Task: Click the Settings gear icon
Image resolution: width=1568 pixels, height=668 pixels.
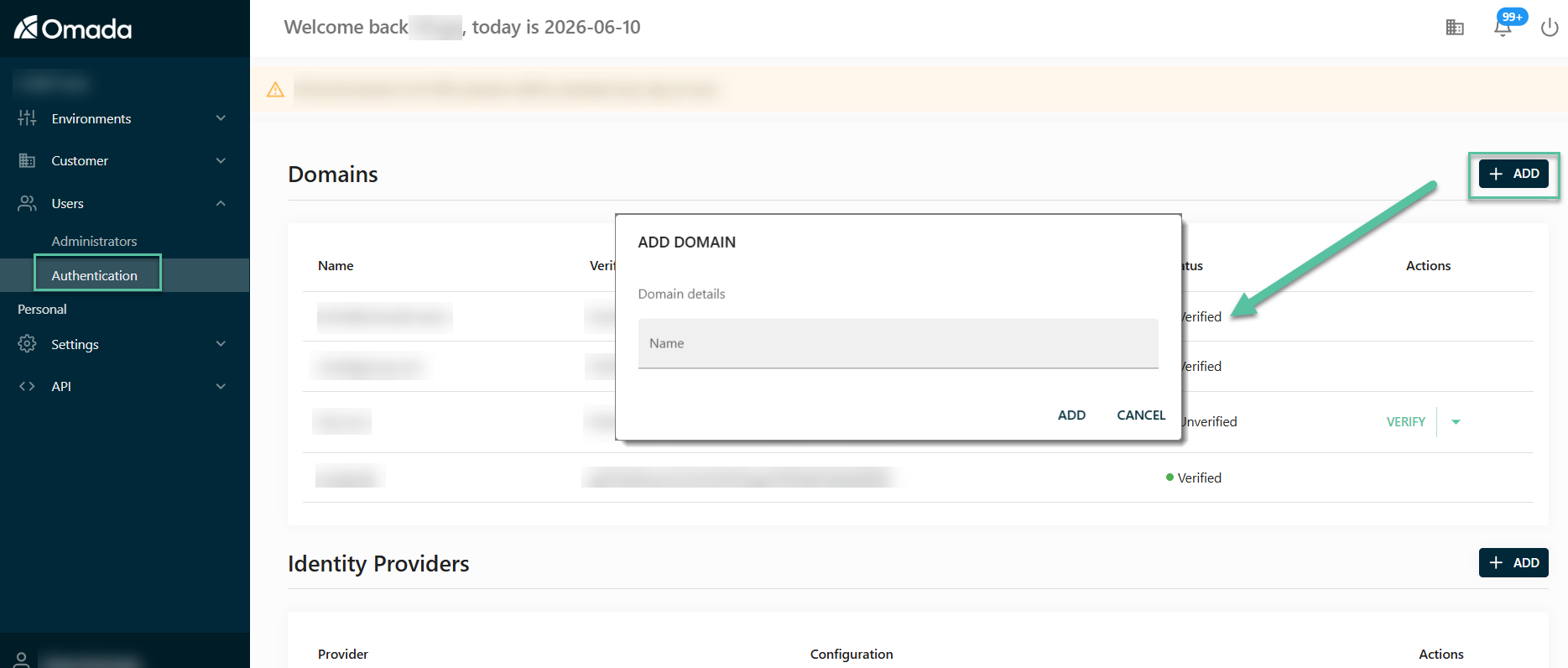Action: (x=27, y=344)
